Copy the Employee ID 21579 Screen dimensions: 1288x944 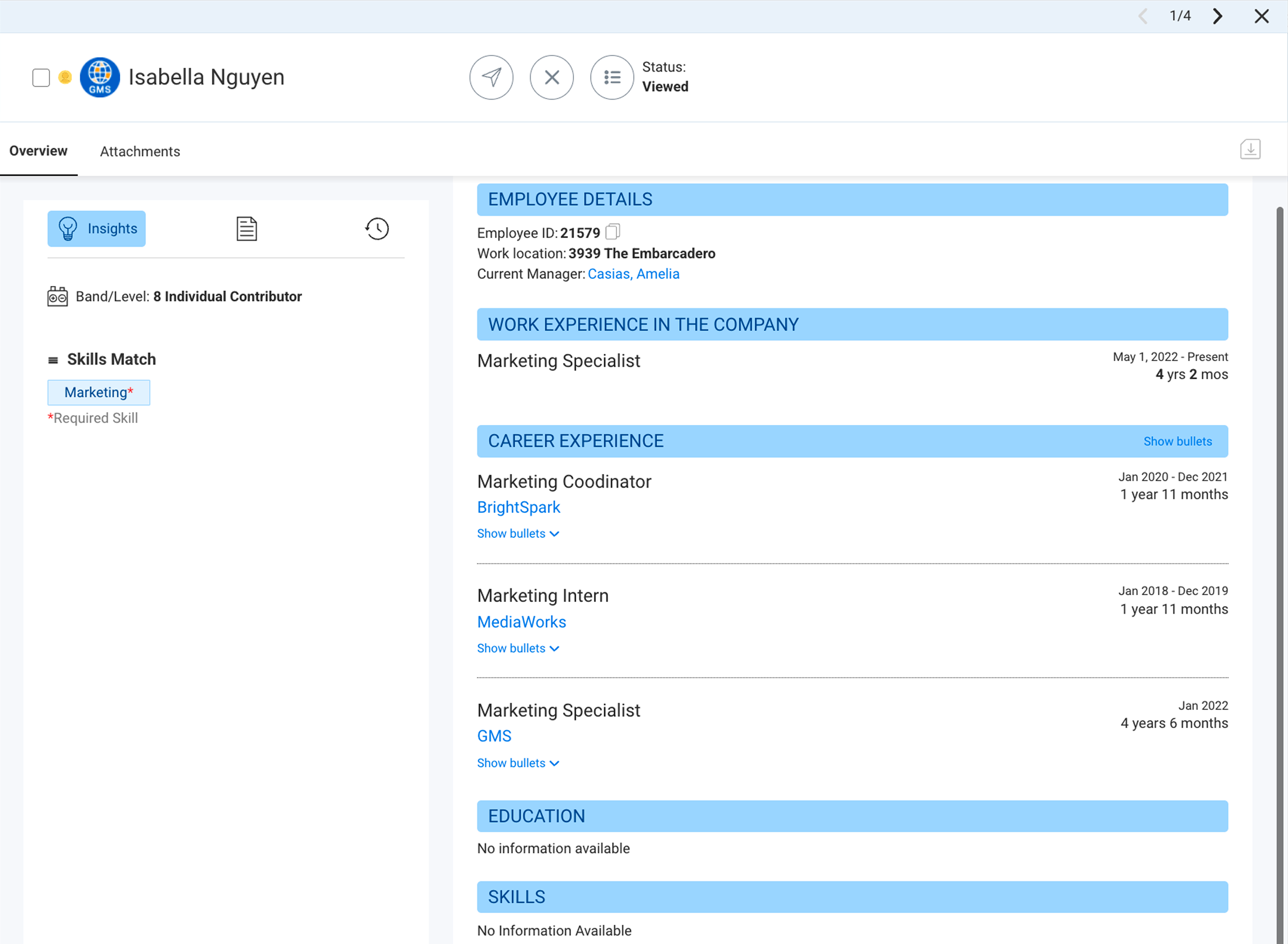tap(612, 232)
